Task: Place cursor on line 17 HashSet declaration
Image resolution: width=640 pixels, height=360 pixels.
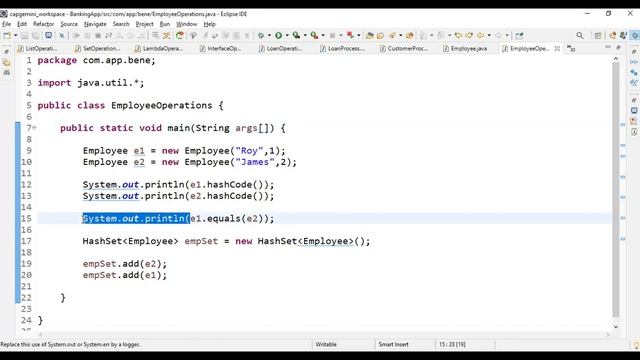Action: pos(226,241)
